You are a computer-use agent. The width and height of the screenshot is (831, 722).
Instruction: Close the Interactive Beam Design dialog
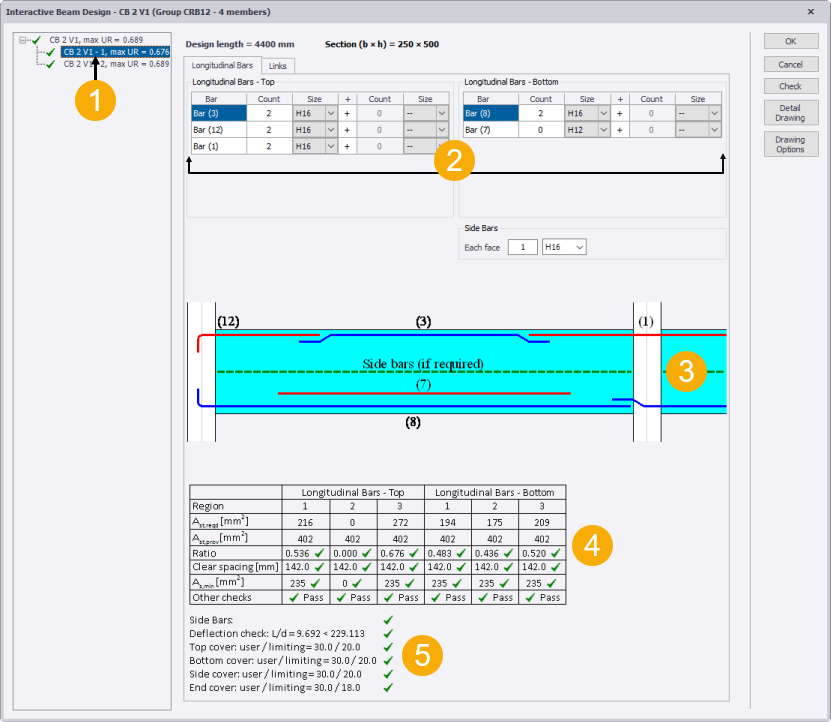810,11
